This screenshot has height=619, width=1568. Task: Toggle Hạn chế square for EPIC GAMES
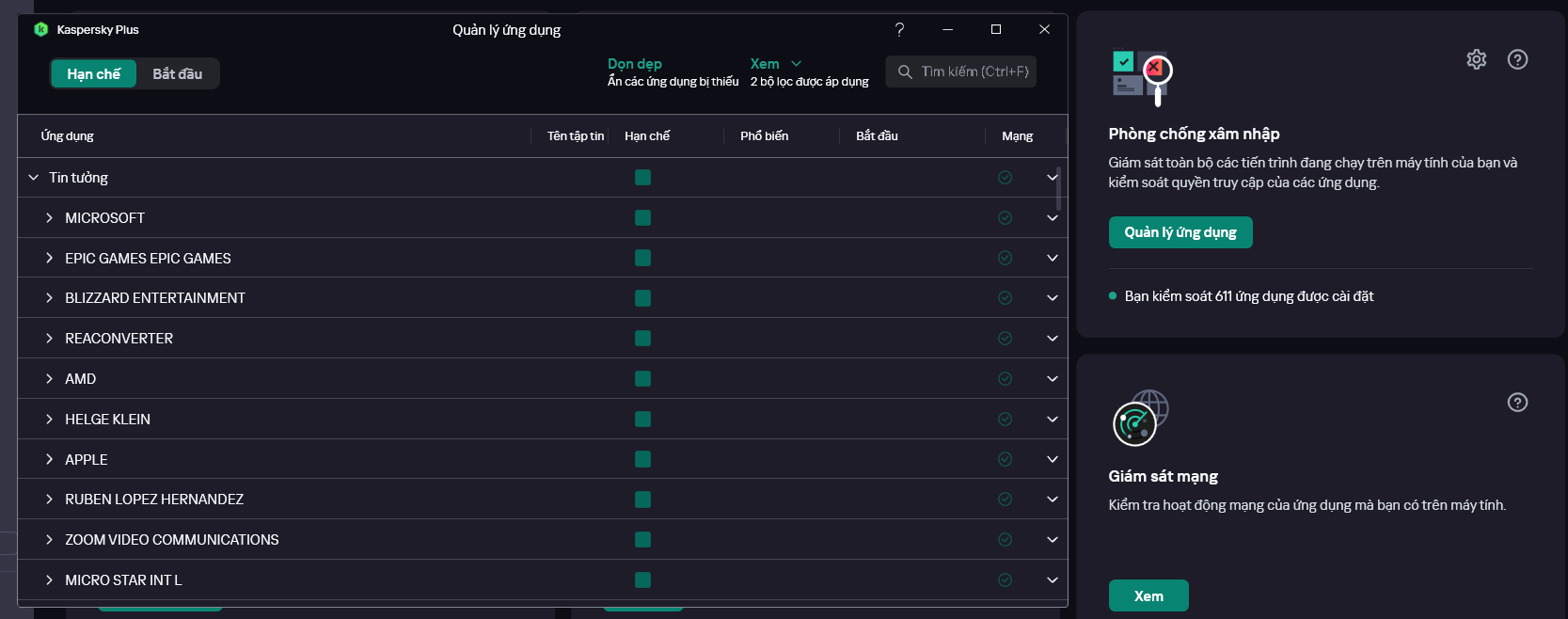tap(642, 258)
